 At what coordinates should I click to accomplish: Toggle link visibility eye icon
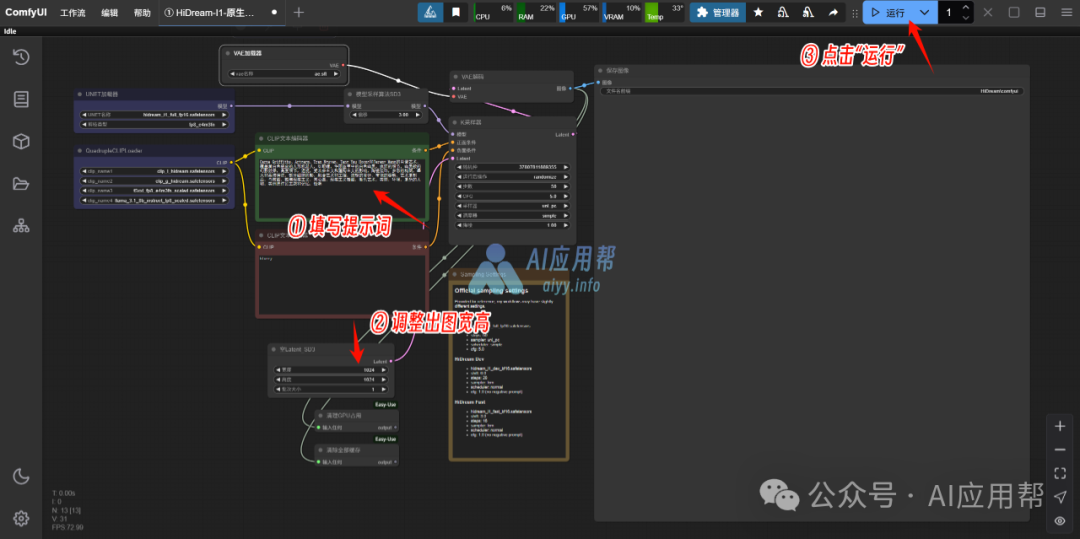click(1060, 520)
